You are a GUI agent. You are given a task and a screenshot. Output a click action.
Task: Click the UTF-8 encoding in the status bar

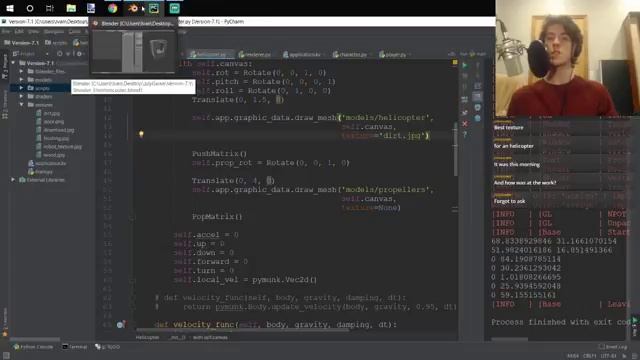pos(608,356)
